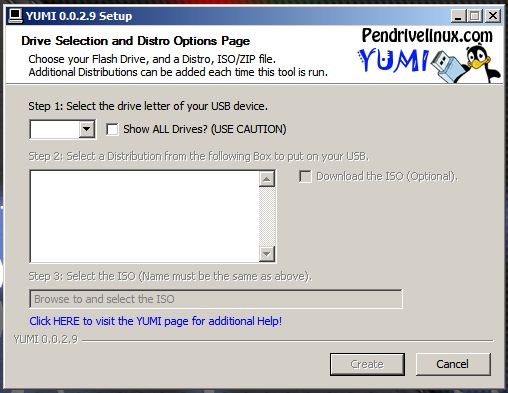
Task: Click the Browse to and select the ISO field
Action: (x=216, y=299)
